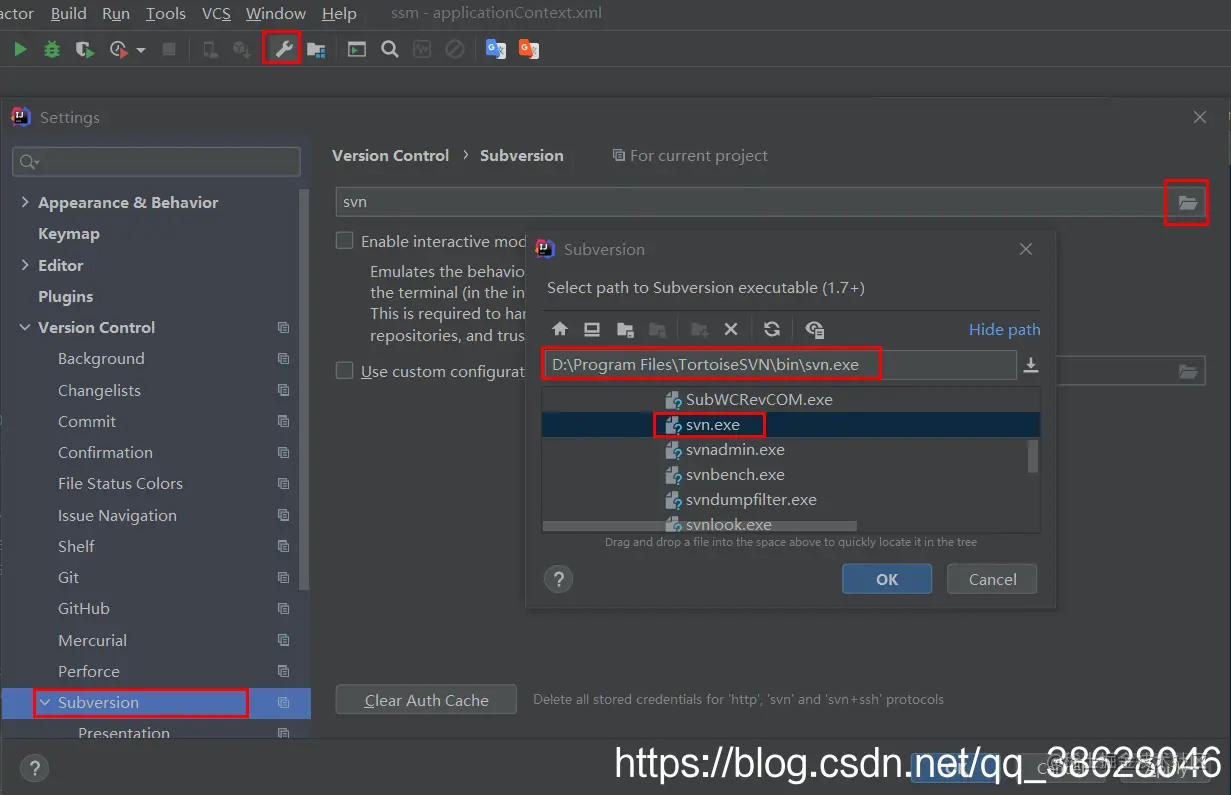This screenshot has height=795, width=1231.
Task: Click Show Hidden Files eye icon
Action: click(x=814, y=329)
